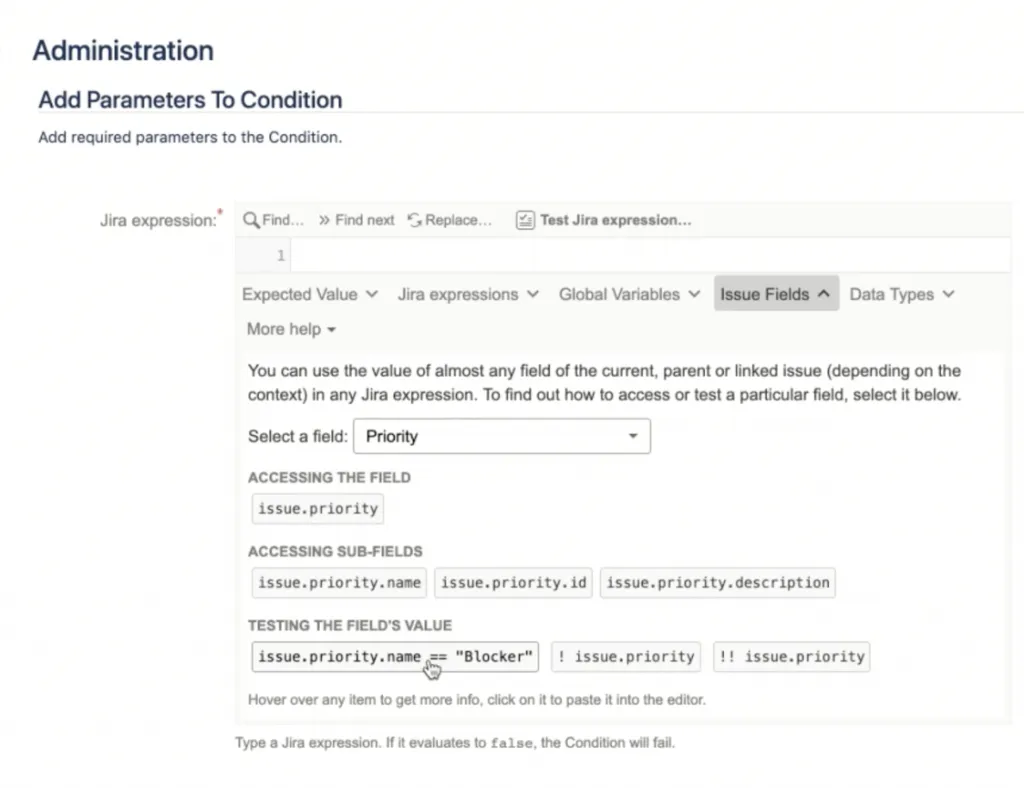Insert the ! issue.priority snippet
The width and height of the screenshot is (1024, 788).
pyautogui.click(x=626, y=656)
